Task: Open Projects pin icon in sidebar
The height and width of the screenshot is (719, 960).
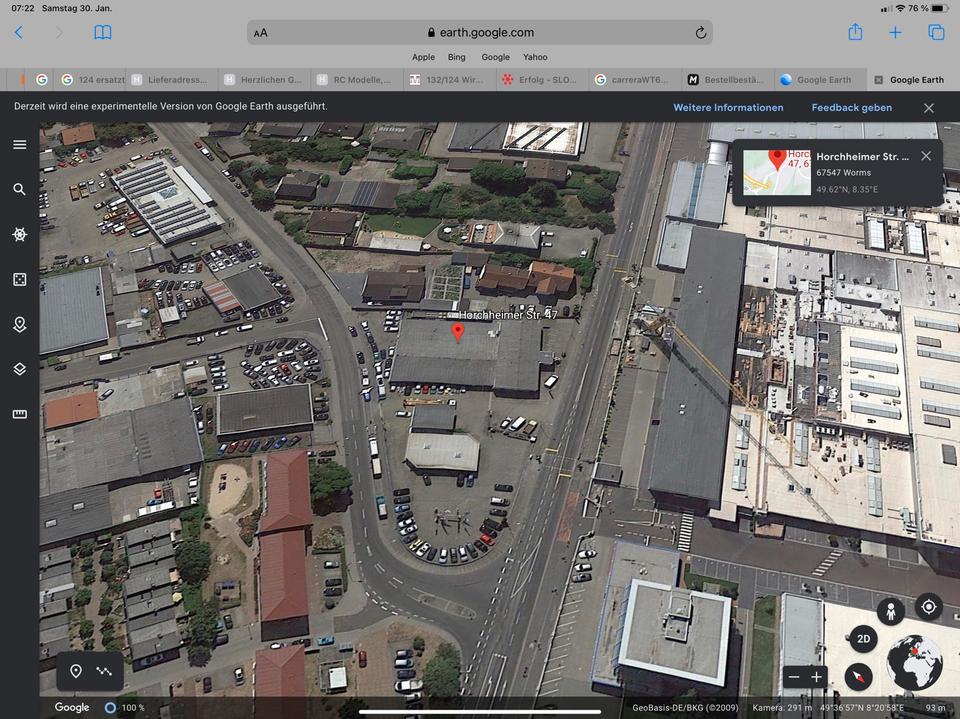Action: point(19,324)
